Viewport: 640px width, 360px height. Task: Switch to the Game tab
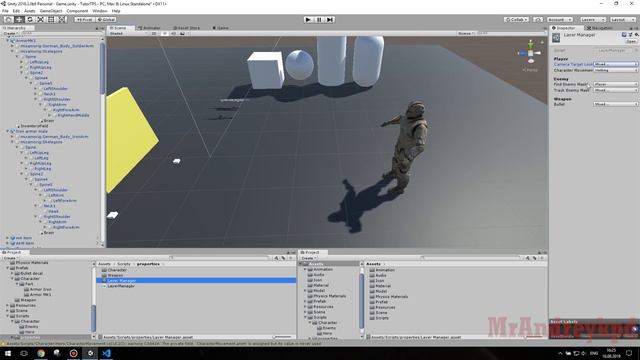221,28
